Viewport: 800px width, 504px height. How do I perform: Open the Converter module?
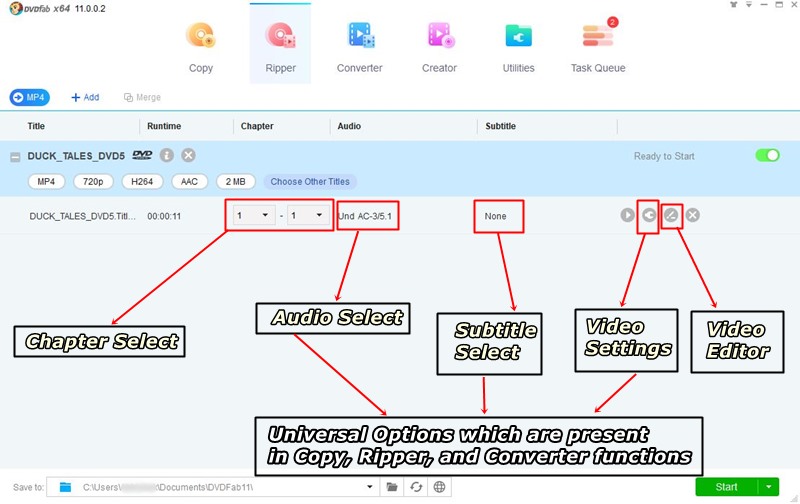(359, 48)
